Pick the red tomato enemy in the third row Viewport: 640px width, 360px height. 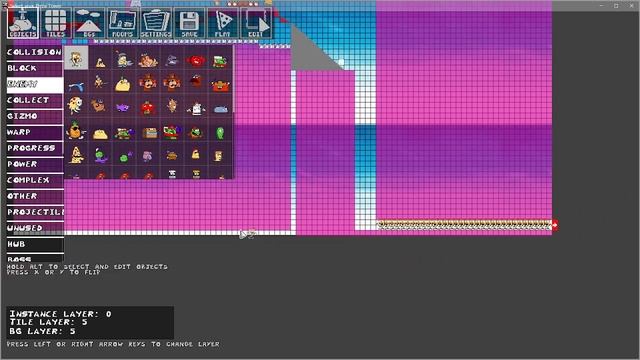pyautogui.click(x=147, y=108)
